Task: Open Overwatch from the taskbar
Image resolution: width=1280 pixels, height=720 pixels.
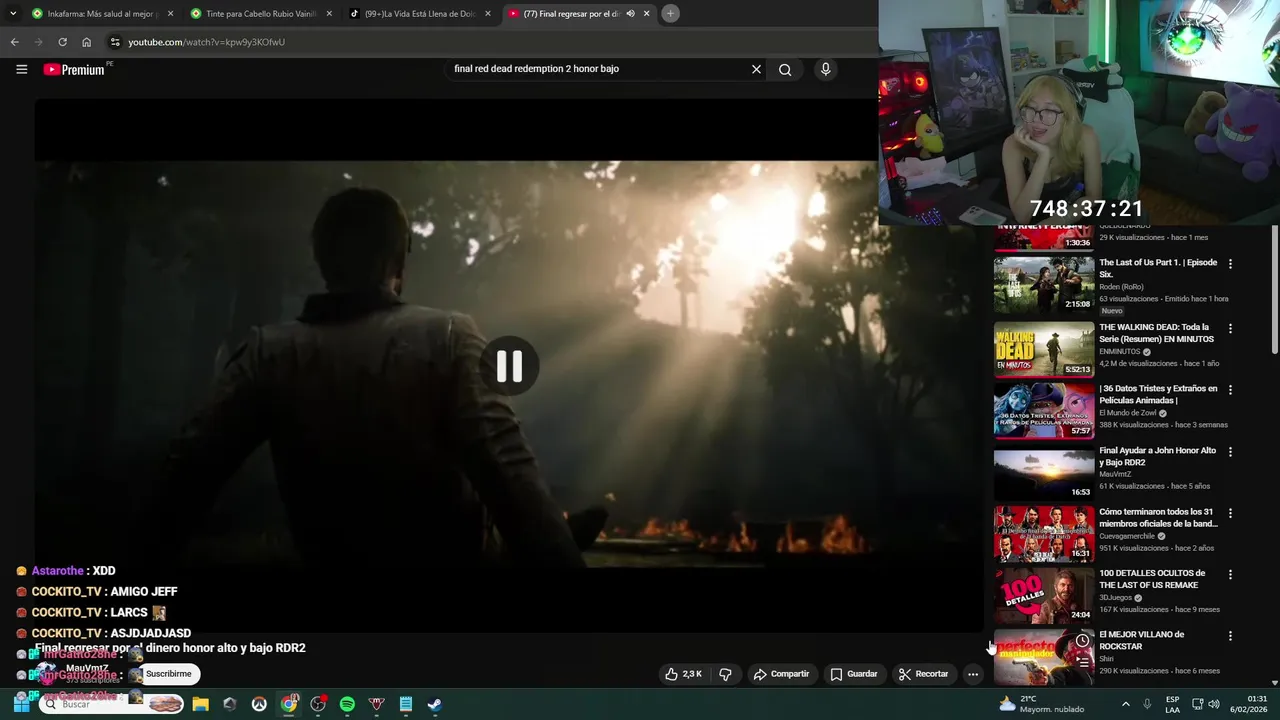Action: coord(259,704)
